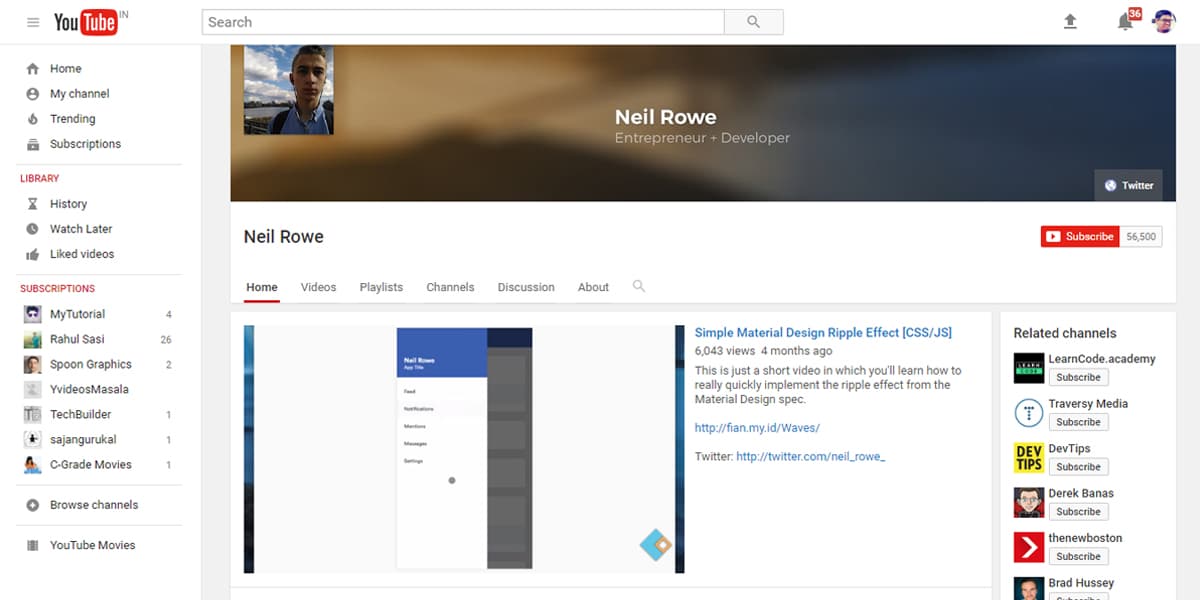Switch to the Videos tab
The width and height of the screenshot is (1200, 600).
coord(319,287)
